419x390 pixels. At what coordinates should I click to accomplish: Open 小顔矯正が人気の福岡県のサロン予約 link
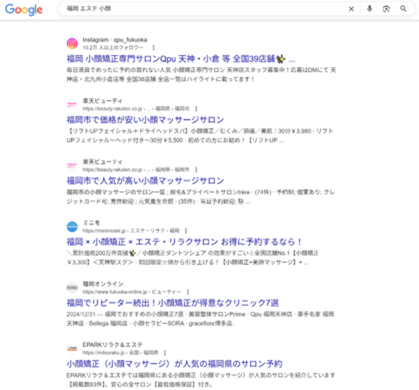pos(174,364)
